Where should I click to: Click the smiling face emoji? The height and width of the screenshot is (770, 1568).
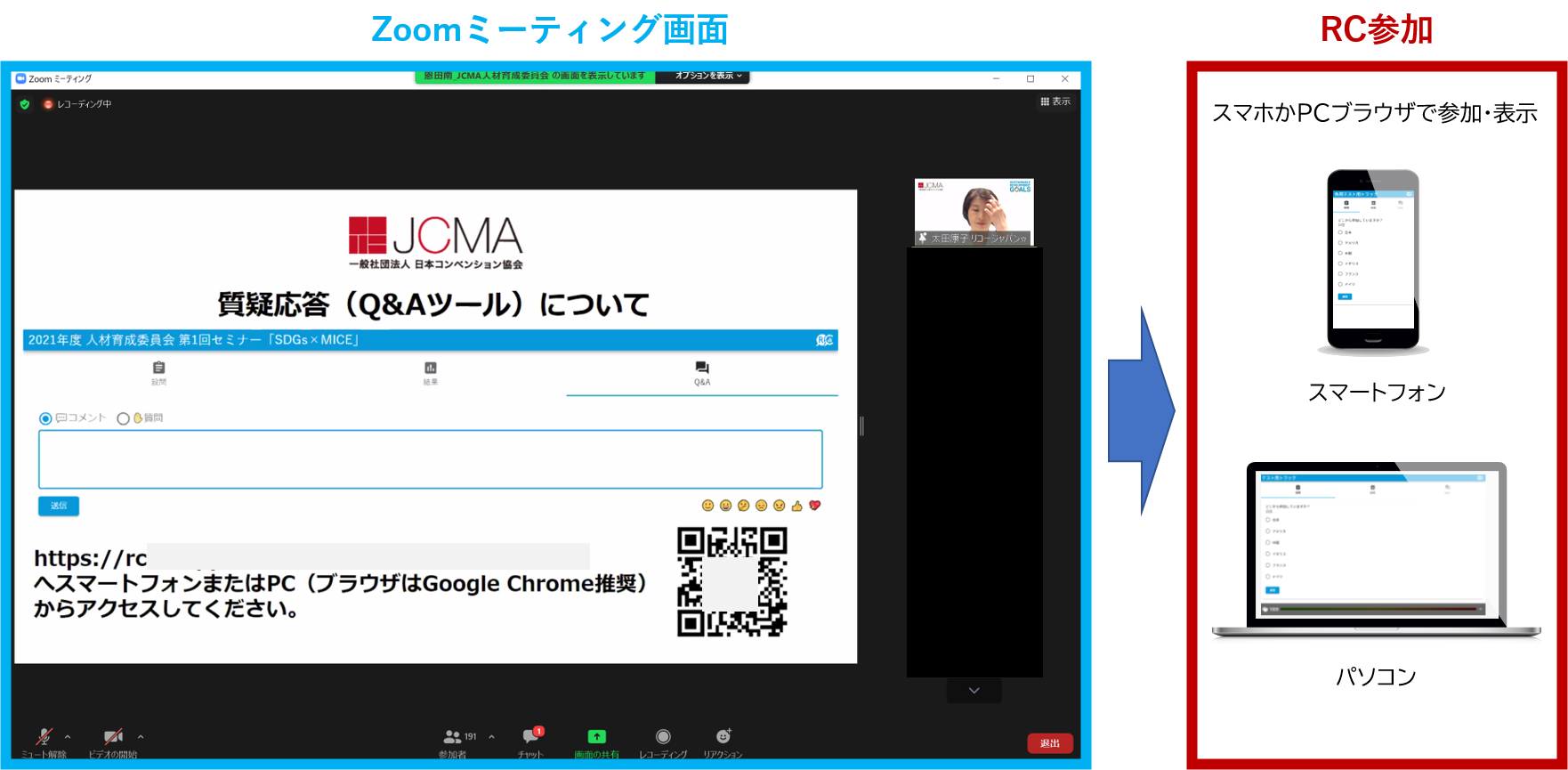(708, 506)
